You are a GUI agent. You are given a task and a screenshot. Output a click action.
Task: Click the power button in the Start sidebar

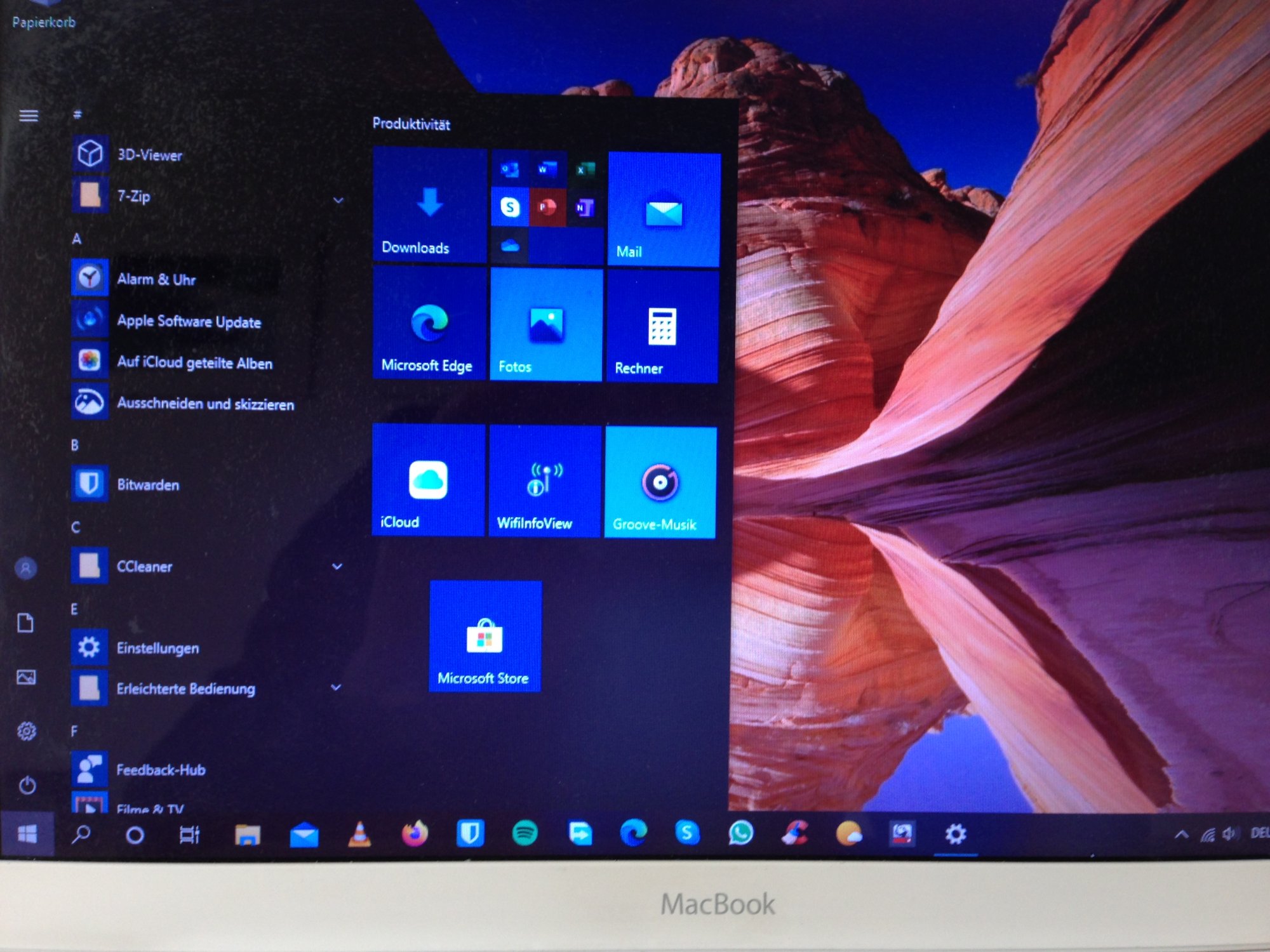(x=27, y=785)
